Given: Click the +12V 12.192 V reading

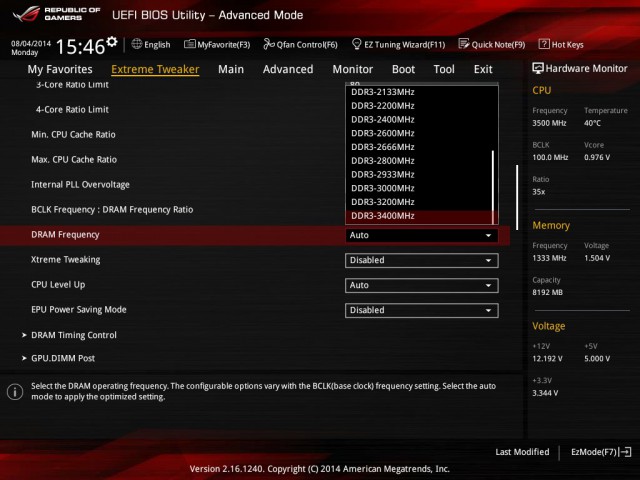Looking at the screenshot, I should pyautogui.click(x=547, y=358).
